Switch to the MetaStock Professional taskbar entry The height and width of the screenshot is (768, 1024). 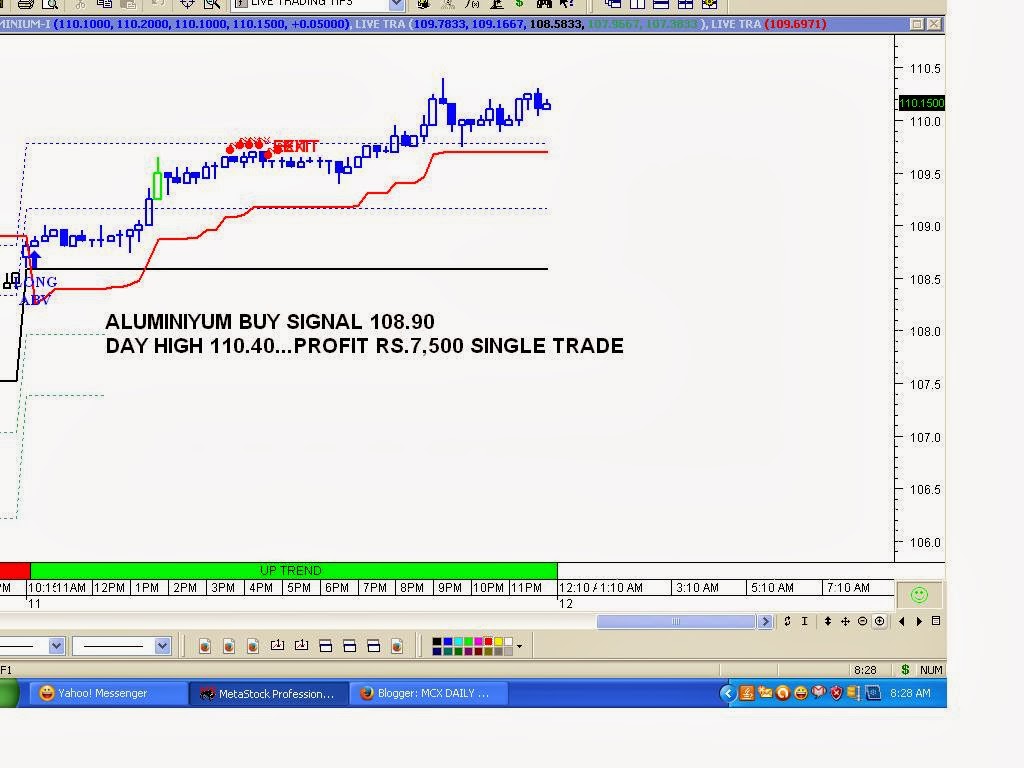(x=268, y=693)
